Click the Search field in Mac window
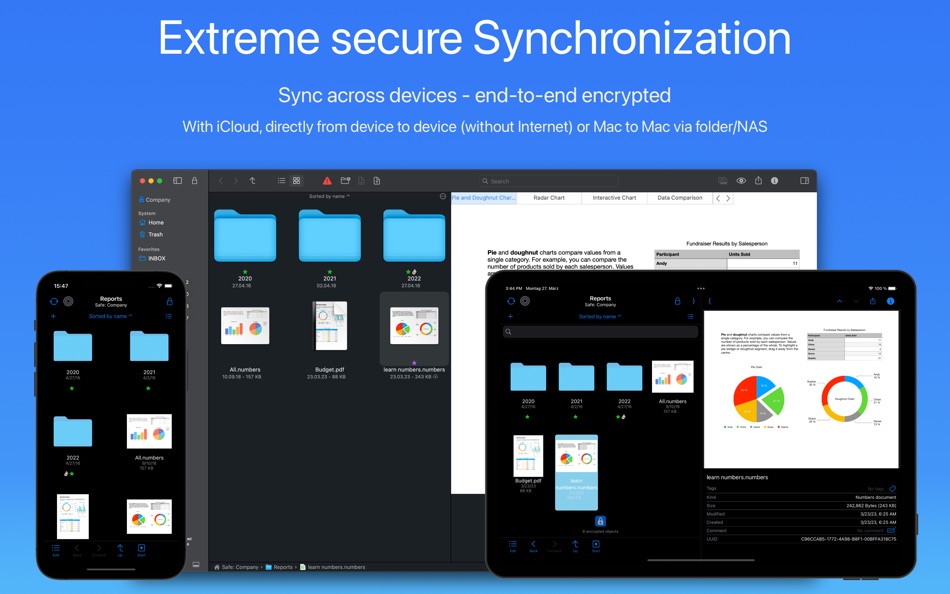 [549, 181]
